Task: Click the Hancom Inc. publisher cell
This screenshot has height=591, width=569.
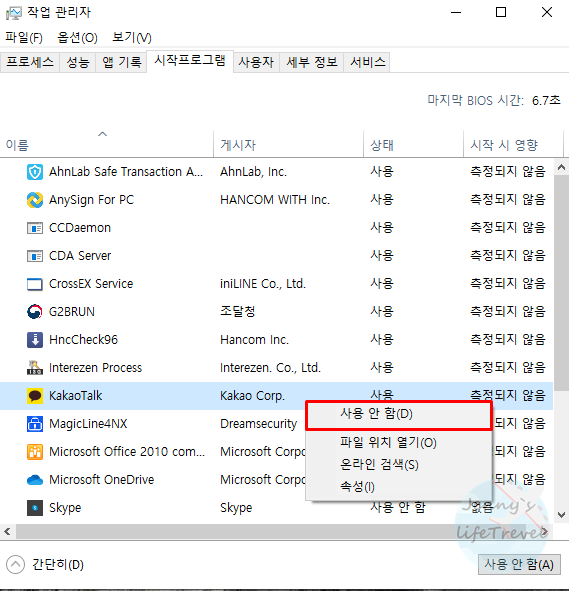Action: [254, 340]
